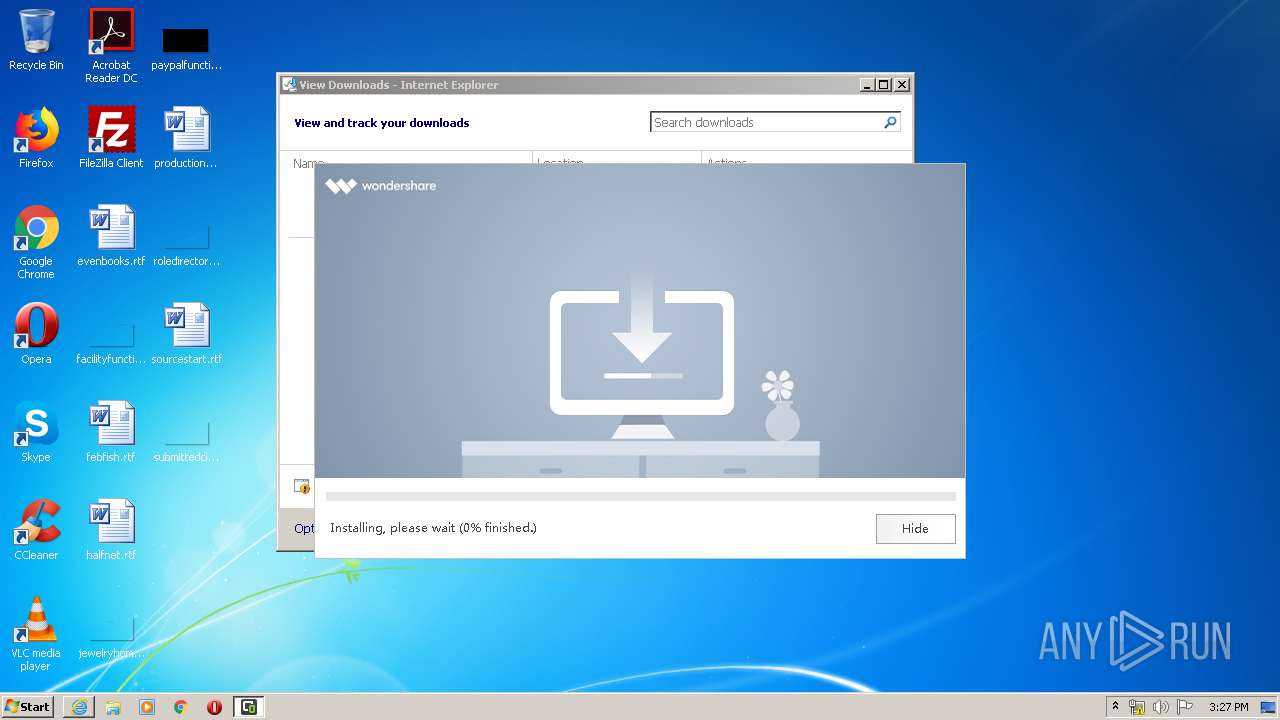Show hidden system tray icons

[1115, 706]
